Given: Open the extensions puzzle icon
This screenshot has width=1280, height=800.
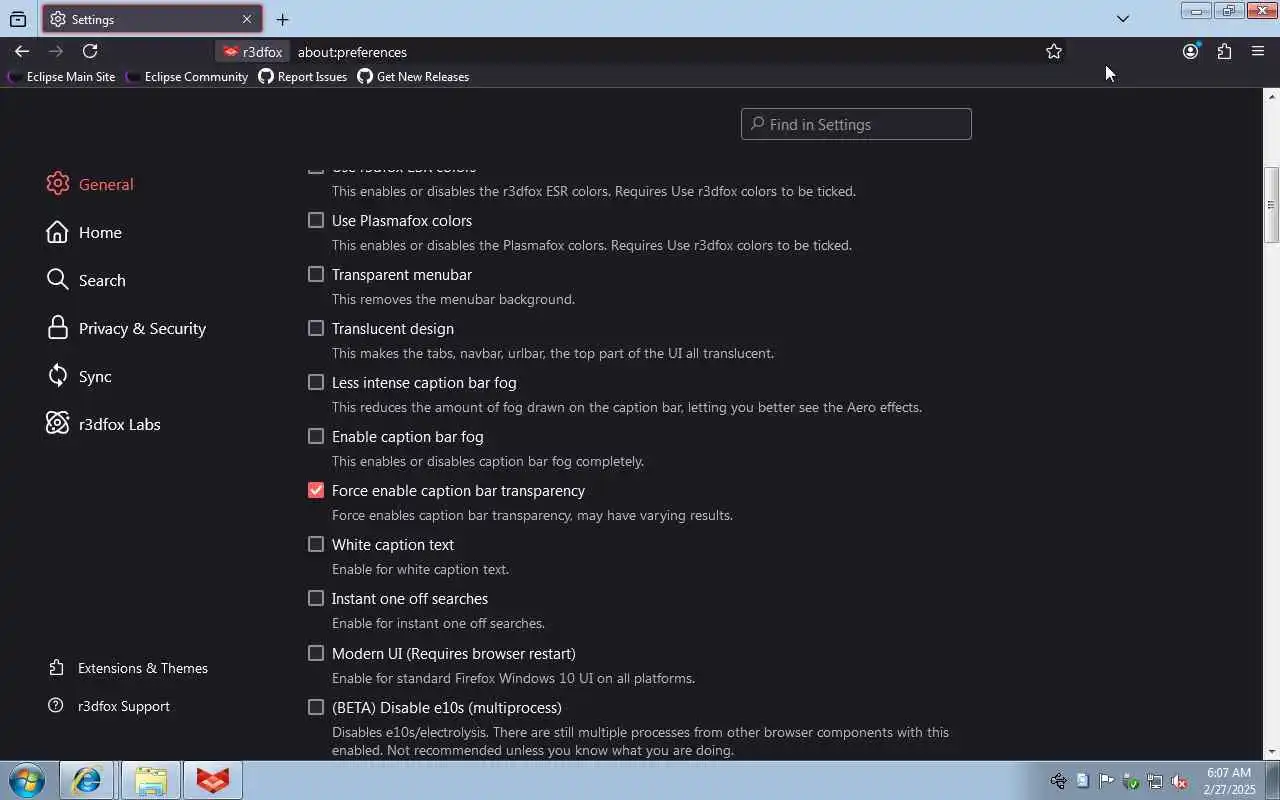Looking at the screenshot, I should [x=1224, y=51].
